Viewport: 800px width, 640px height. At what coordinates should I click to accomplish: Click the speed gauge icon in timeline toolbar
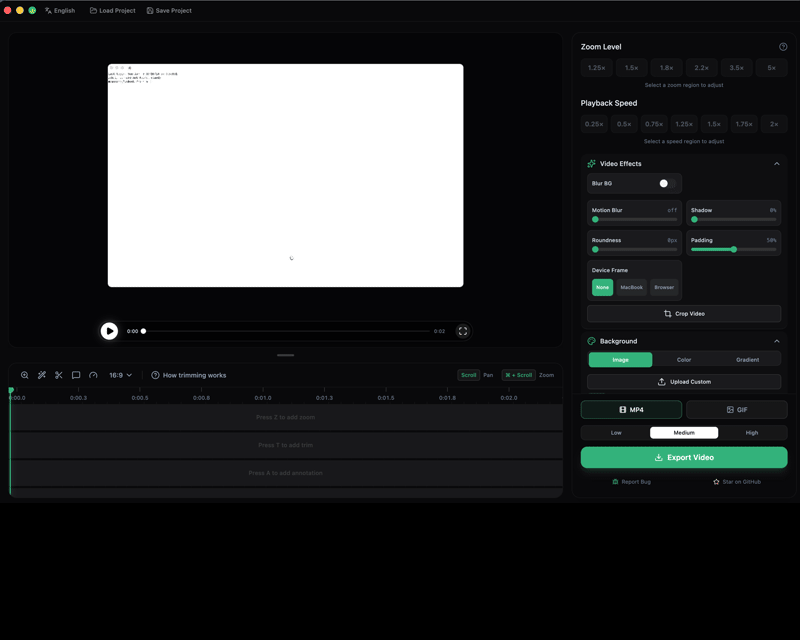click(93, 375)
